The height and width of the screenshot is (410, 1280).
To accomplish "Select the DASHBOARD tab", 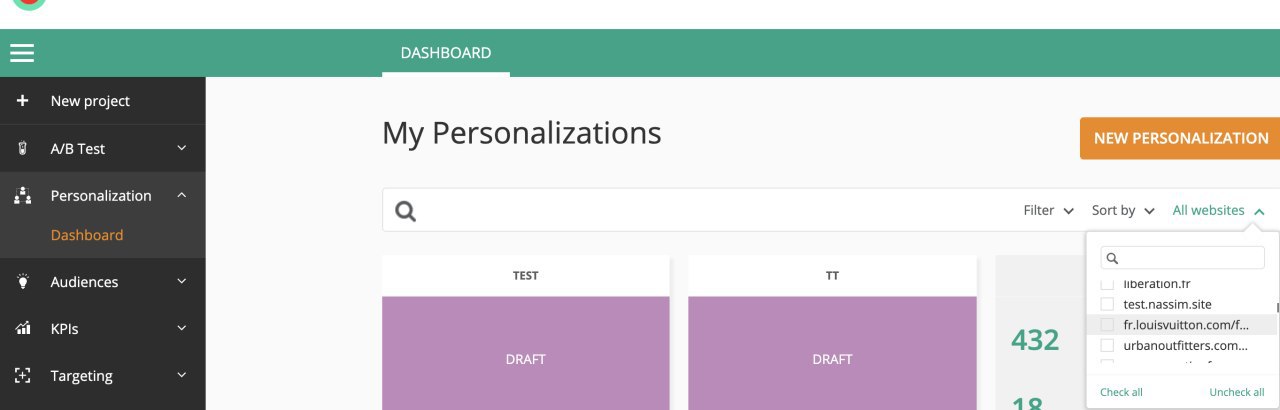I will pyautogui.click(x=446, y=53).
